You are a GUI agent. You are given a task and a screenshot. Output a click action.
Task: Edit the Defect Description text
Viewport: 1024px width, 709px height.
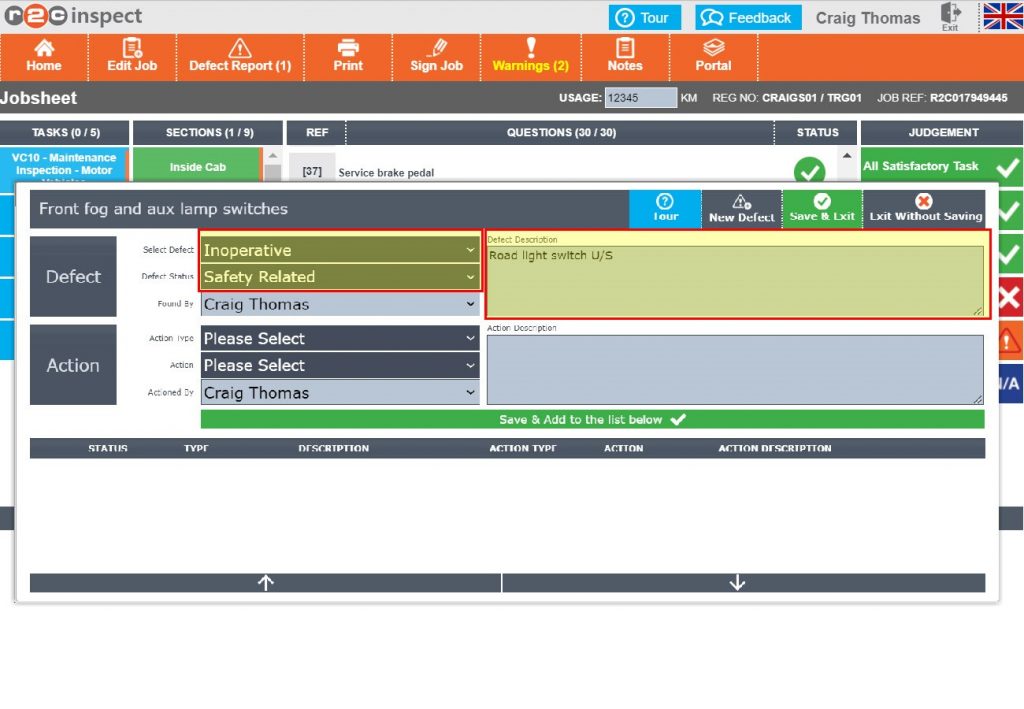click(x=737, y=275)
